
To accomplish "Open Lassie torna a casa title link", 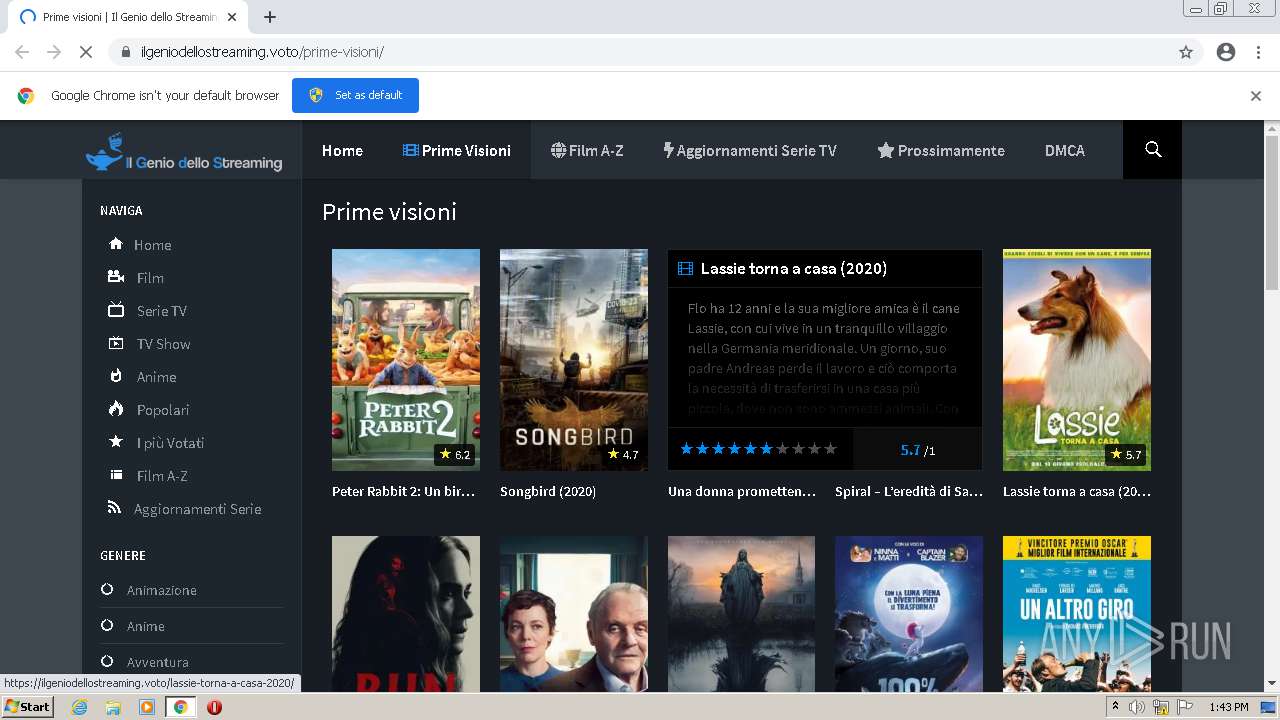I will (1077, 491).
